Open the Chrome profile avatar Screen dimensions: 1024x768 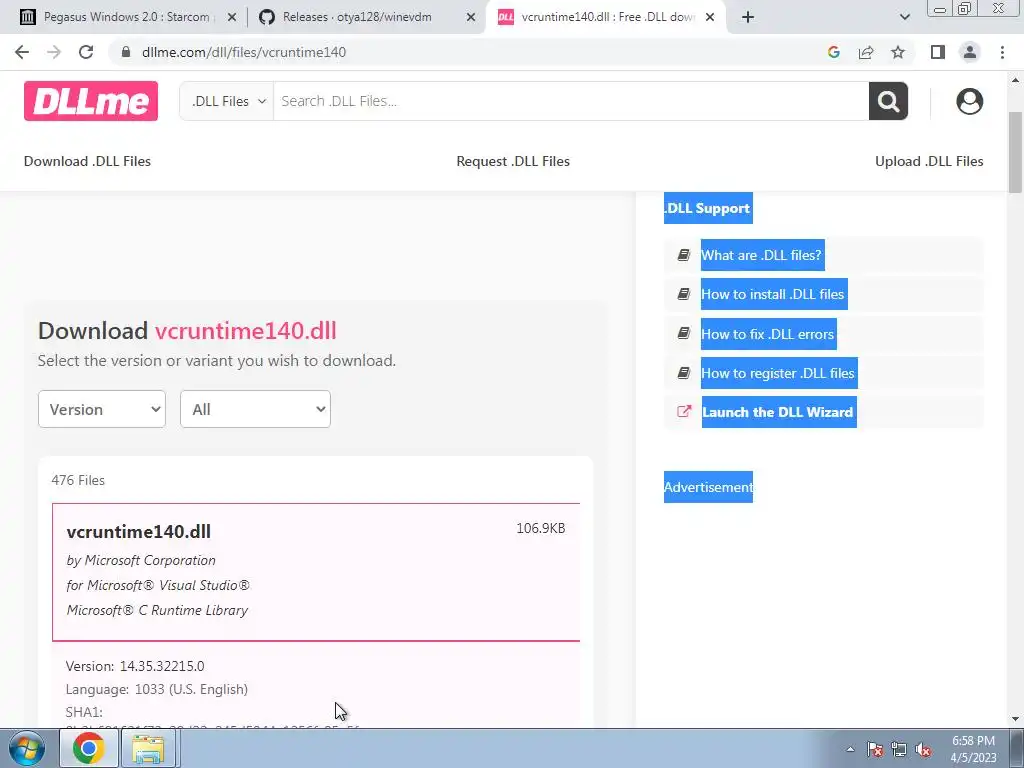coord(970,52)
